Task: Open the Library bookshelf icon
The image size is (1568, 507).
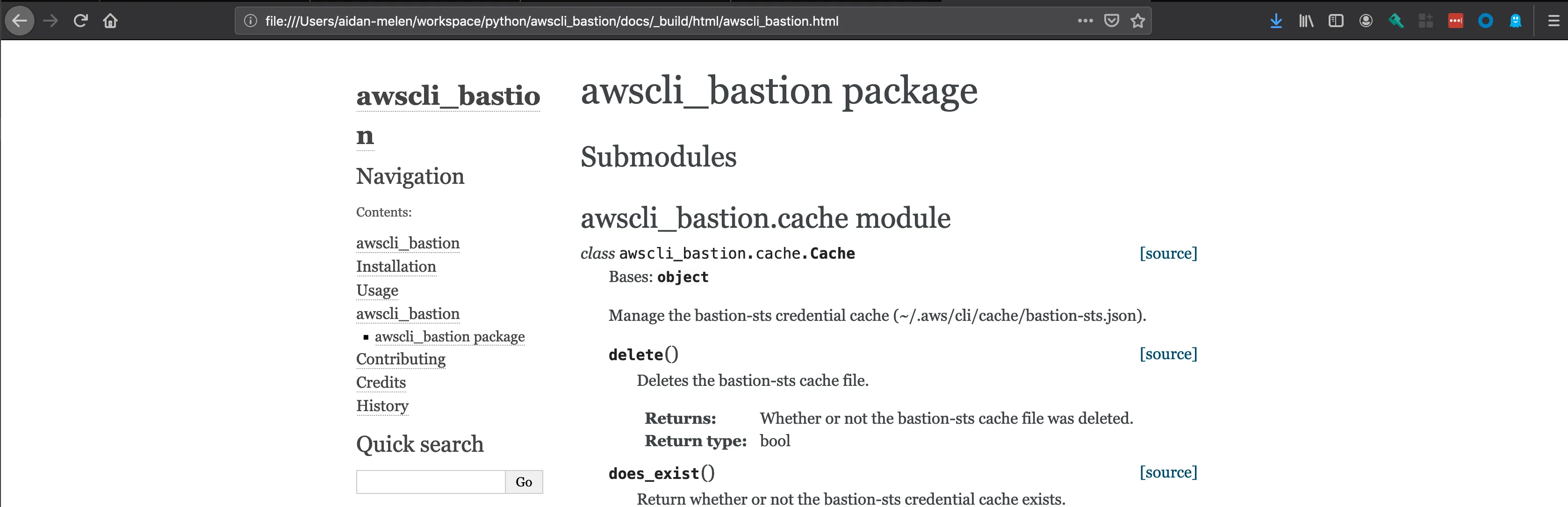Action: (1306, 22)
